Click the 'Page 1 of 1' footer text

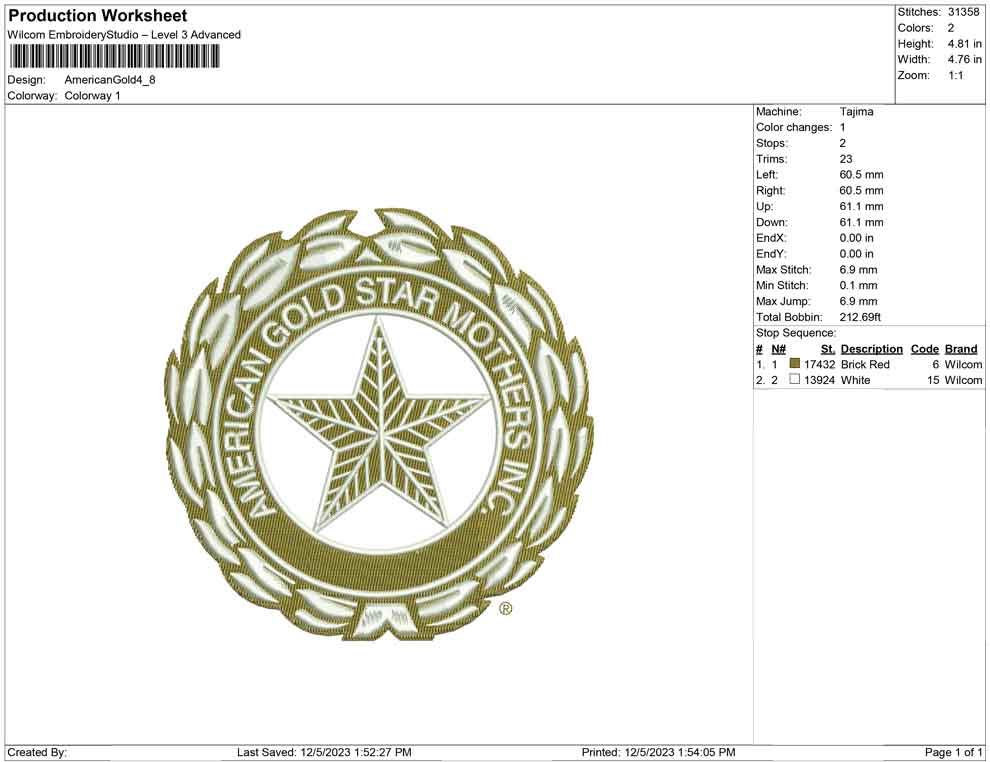pyautogui.click(x=953, y=752)
